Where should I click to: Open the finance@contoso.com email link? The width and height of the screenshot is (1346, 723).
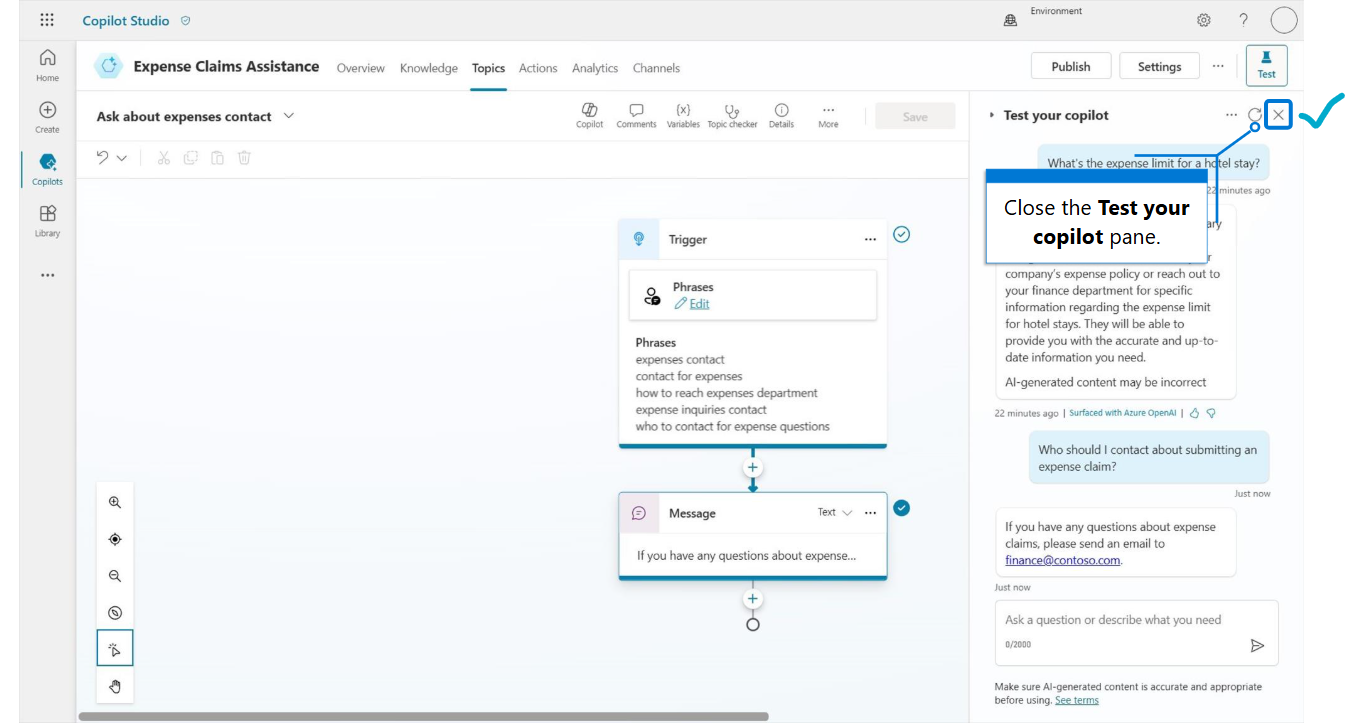(x=1063, y=561)
